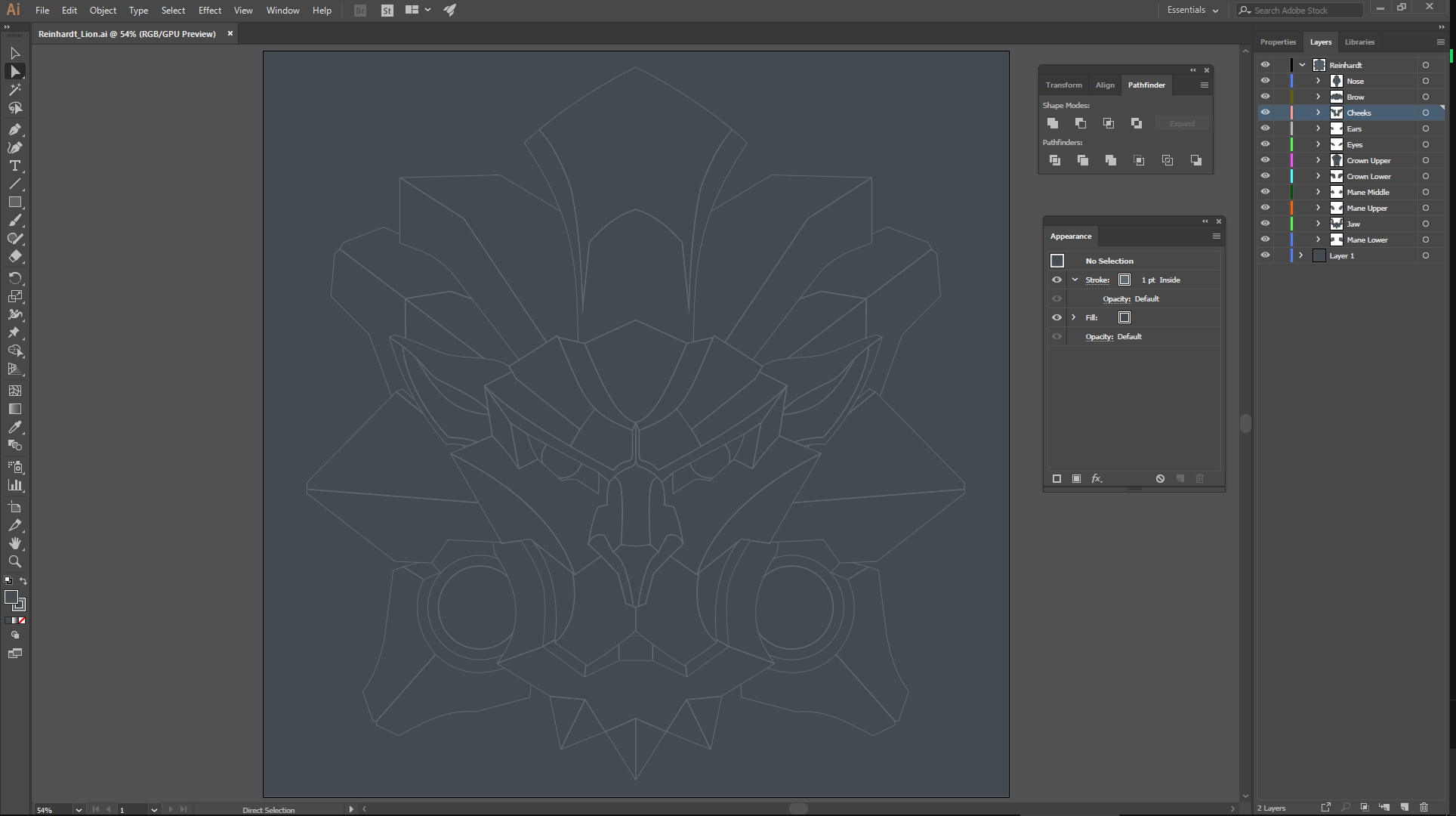Create new layer in Layers panel
Screen dimensions: 1456x816
pos(1404,807)
